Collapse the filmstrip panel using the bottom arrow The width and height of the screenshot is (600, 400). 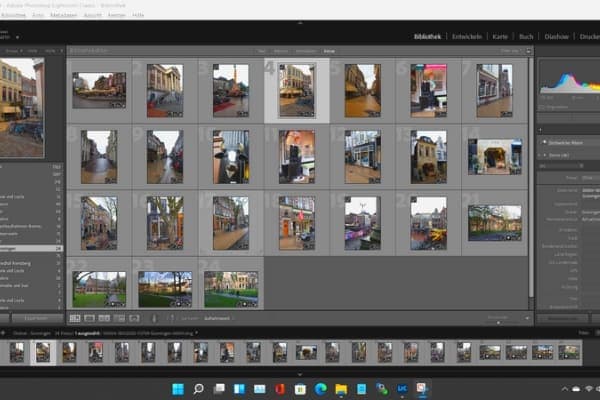pyautogui.click(x=300, y=374)
